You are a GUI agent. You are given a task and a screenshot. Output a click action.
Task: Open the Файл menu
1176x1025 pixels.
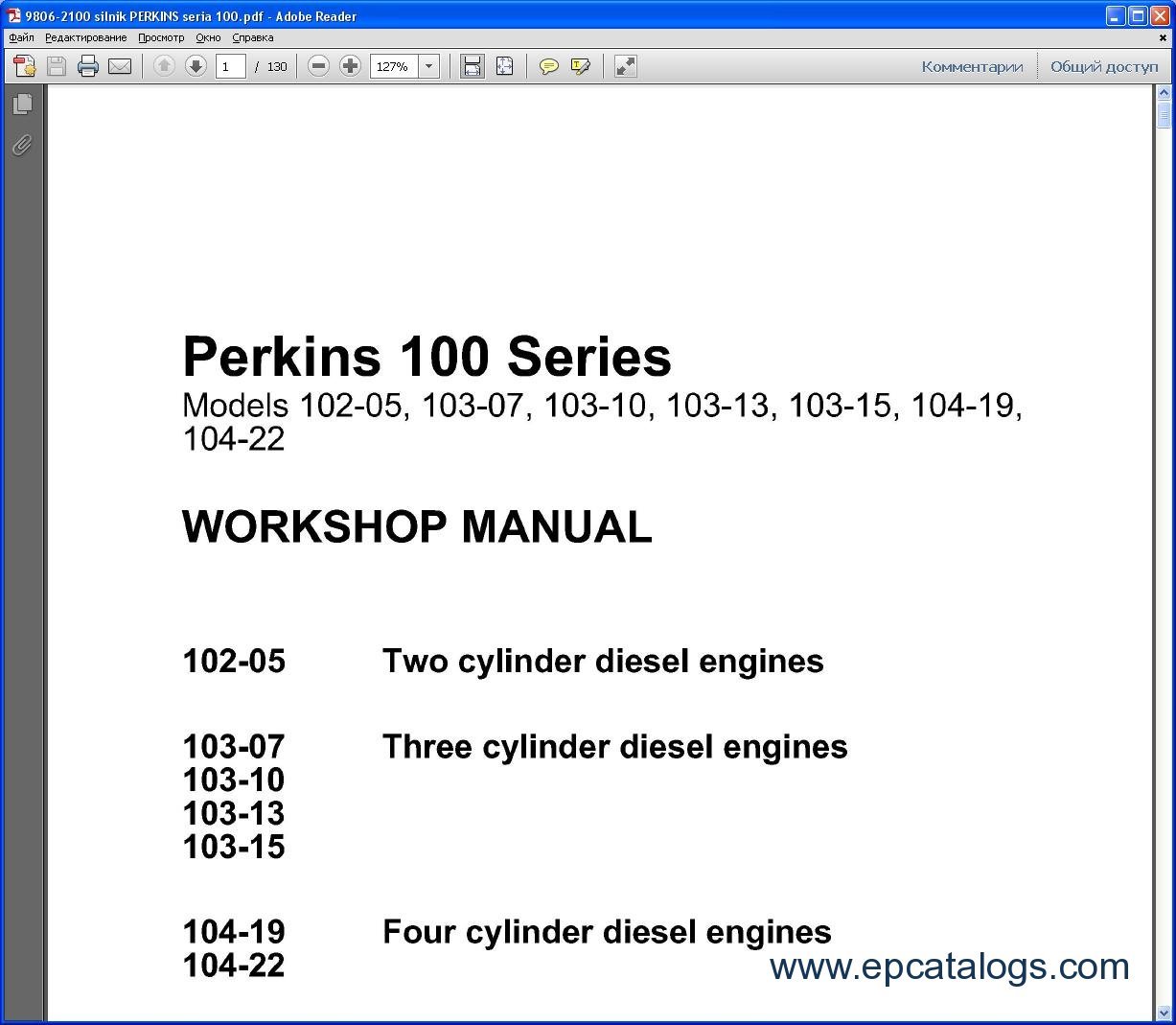click(21, 38)
